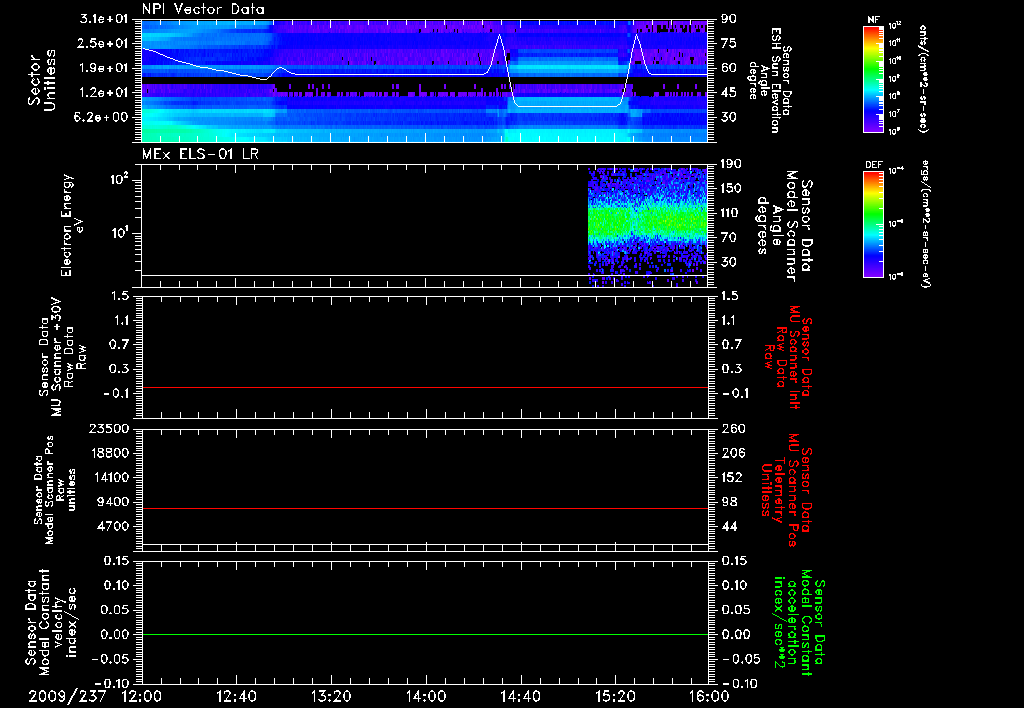Image resolution: width=1024 pixels, height=708 pixels.
Task: Click the '3.1e+01' sector tick value
Action: point(104,19)
